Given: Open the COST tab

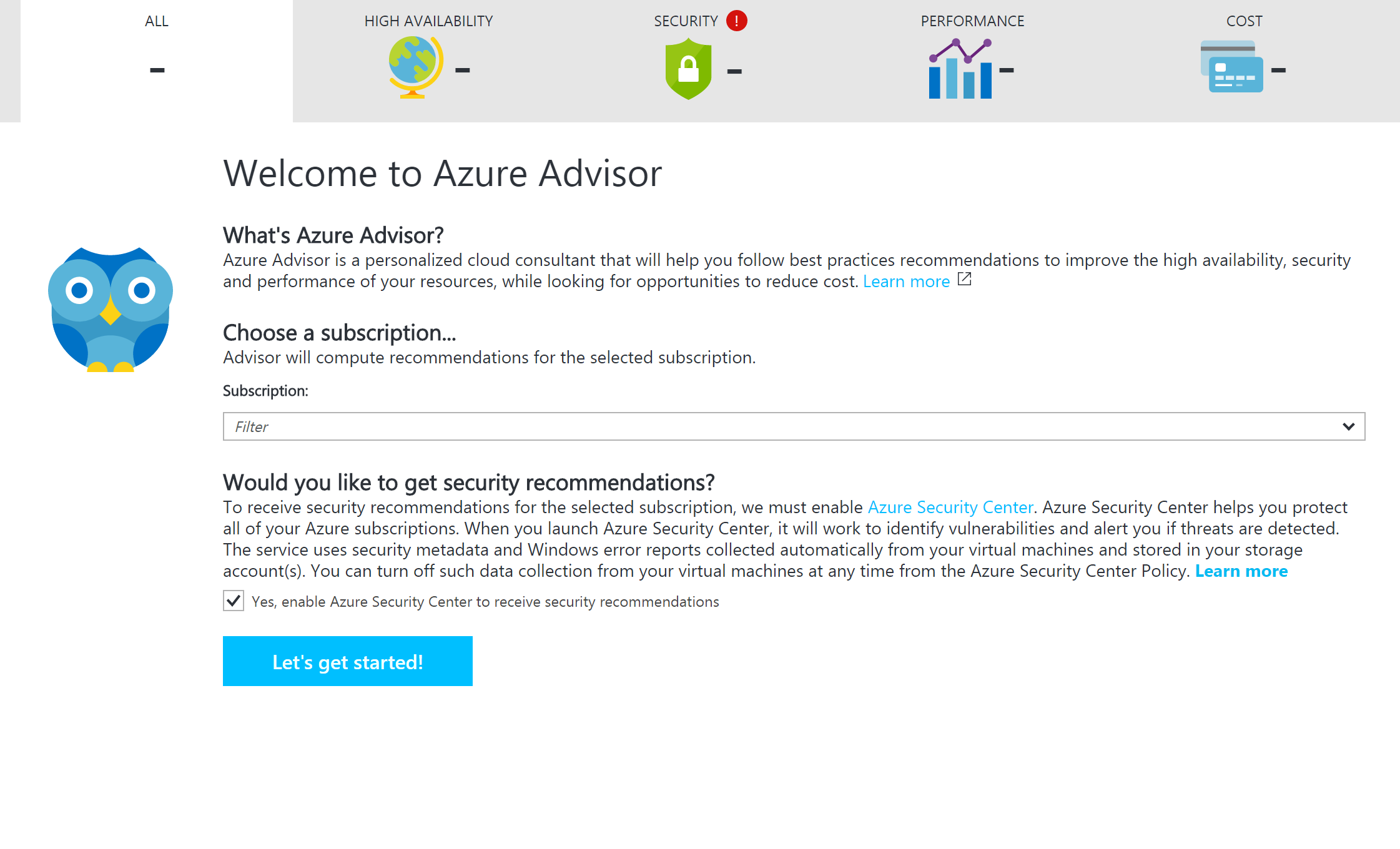Looking at the screenshot, I should (x=1245, y=21).
